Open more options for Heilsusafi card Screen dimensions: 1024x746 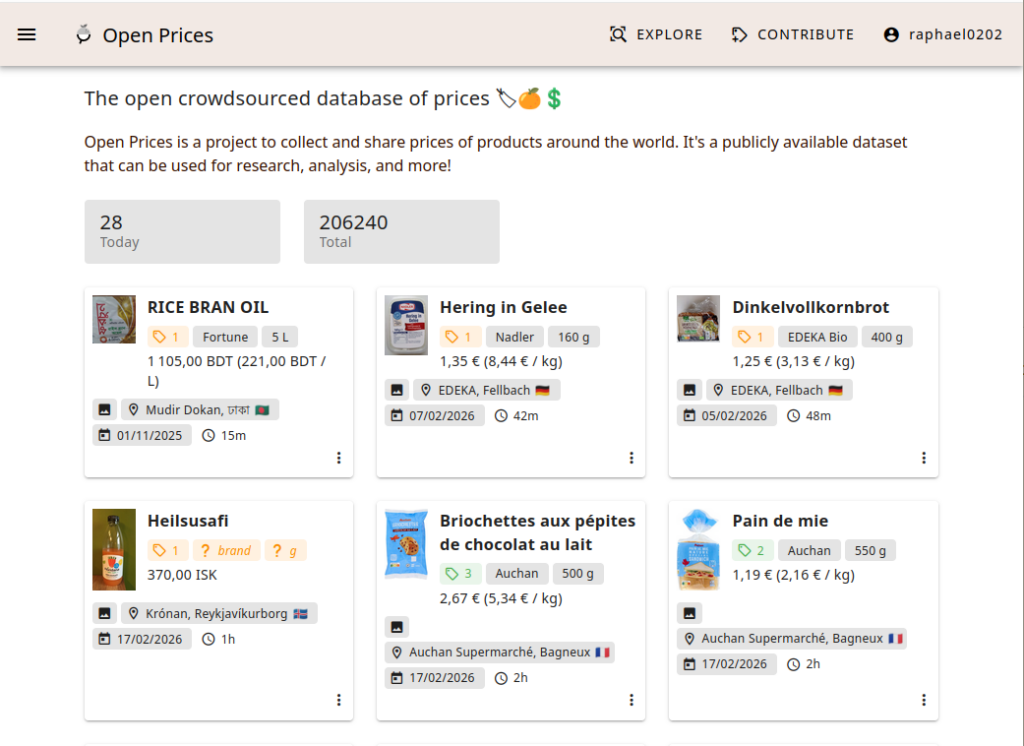(339, 700)
